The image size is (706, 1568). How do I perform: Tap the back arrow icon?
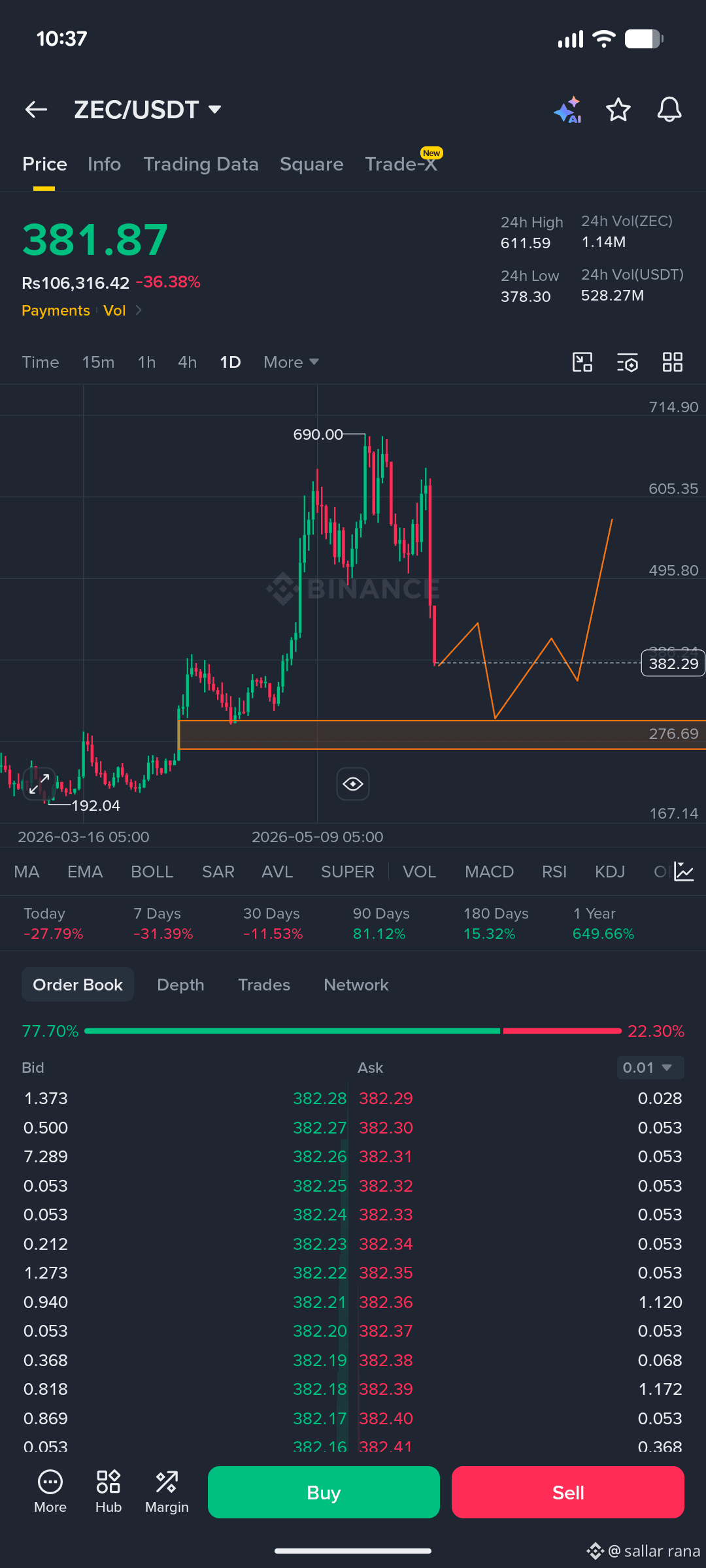36,110
